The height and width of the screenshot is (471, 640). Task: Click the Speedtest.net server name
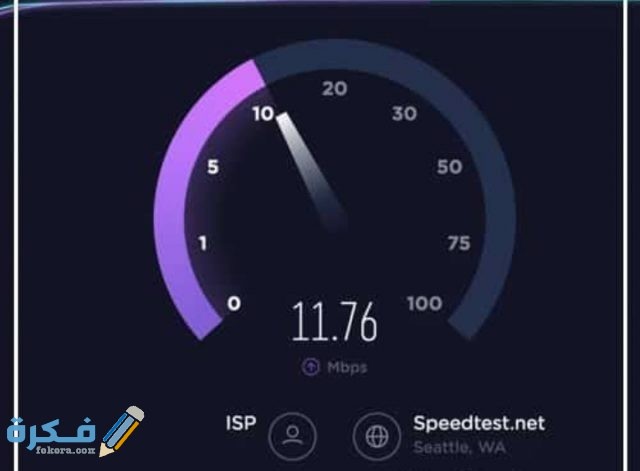click(x=479, y=423)
